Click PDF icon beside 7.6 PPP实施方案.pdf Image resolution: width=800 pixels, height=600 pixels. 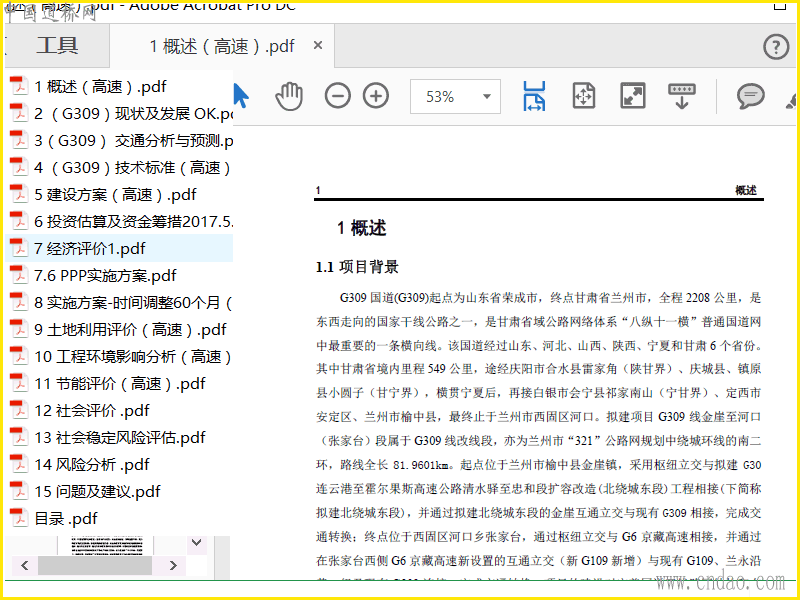click(x=19, y=275)
